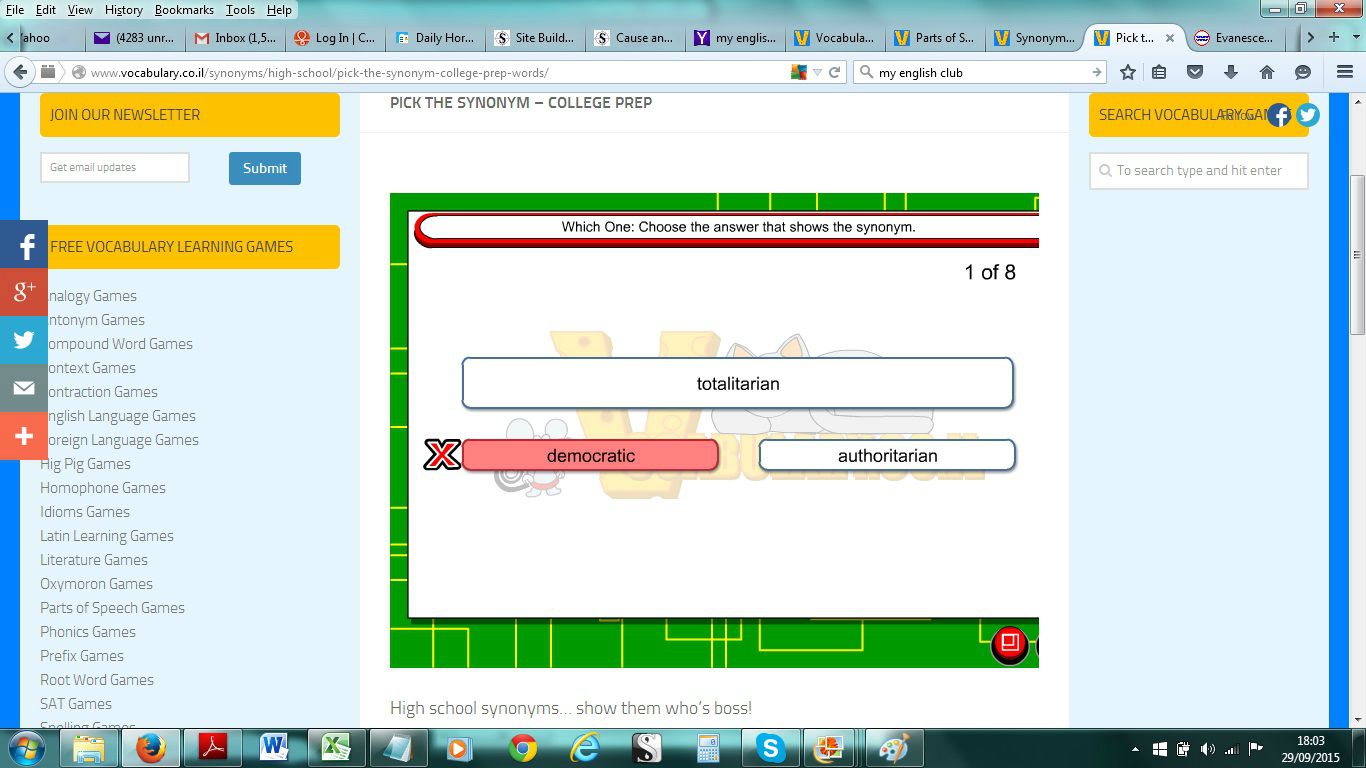Open the Firefox hamburger menu
The image size is (1366, 768).
click(1345, 72)
